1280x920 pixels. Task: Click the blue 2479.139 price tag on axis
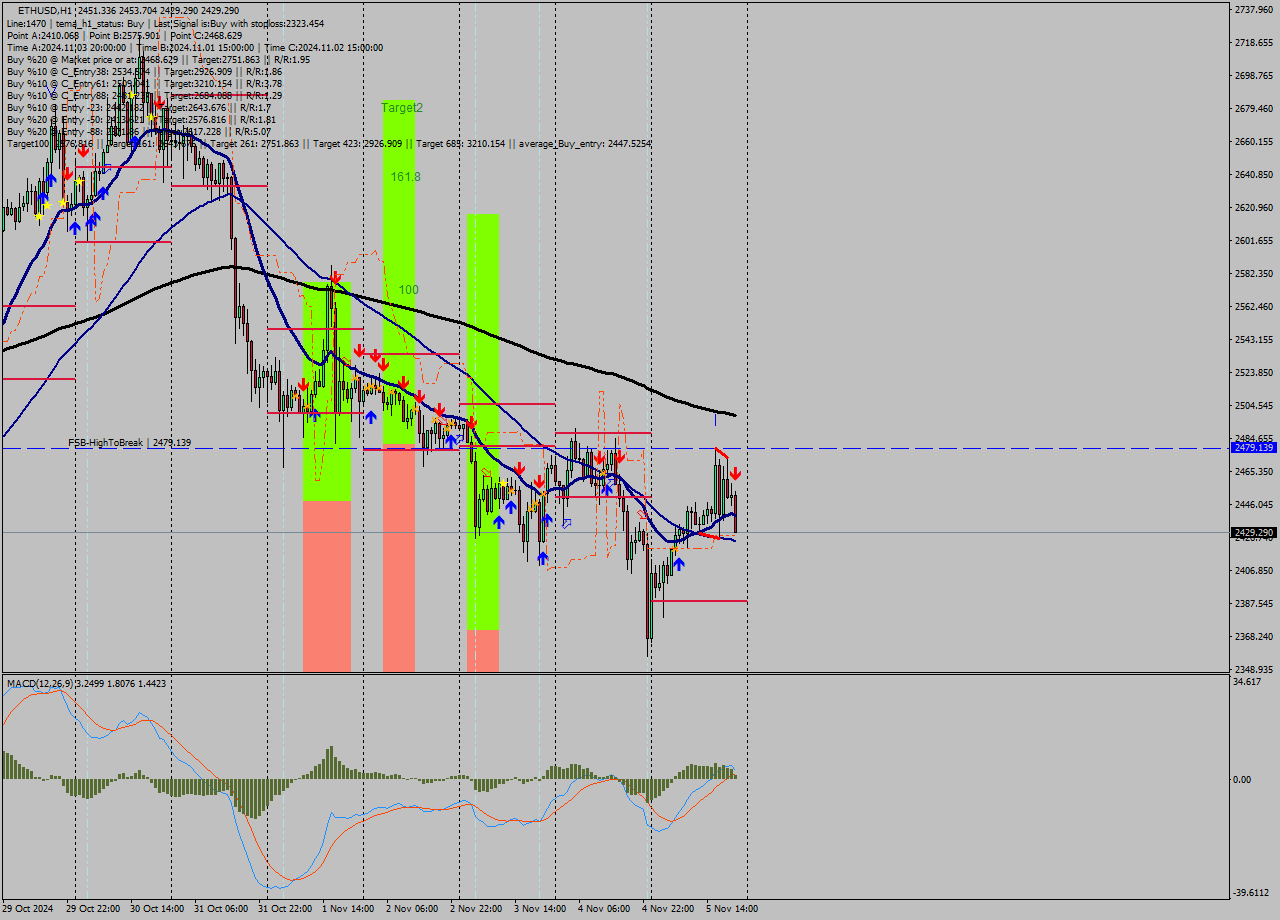click(1253, 449)
